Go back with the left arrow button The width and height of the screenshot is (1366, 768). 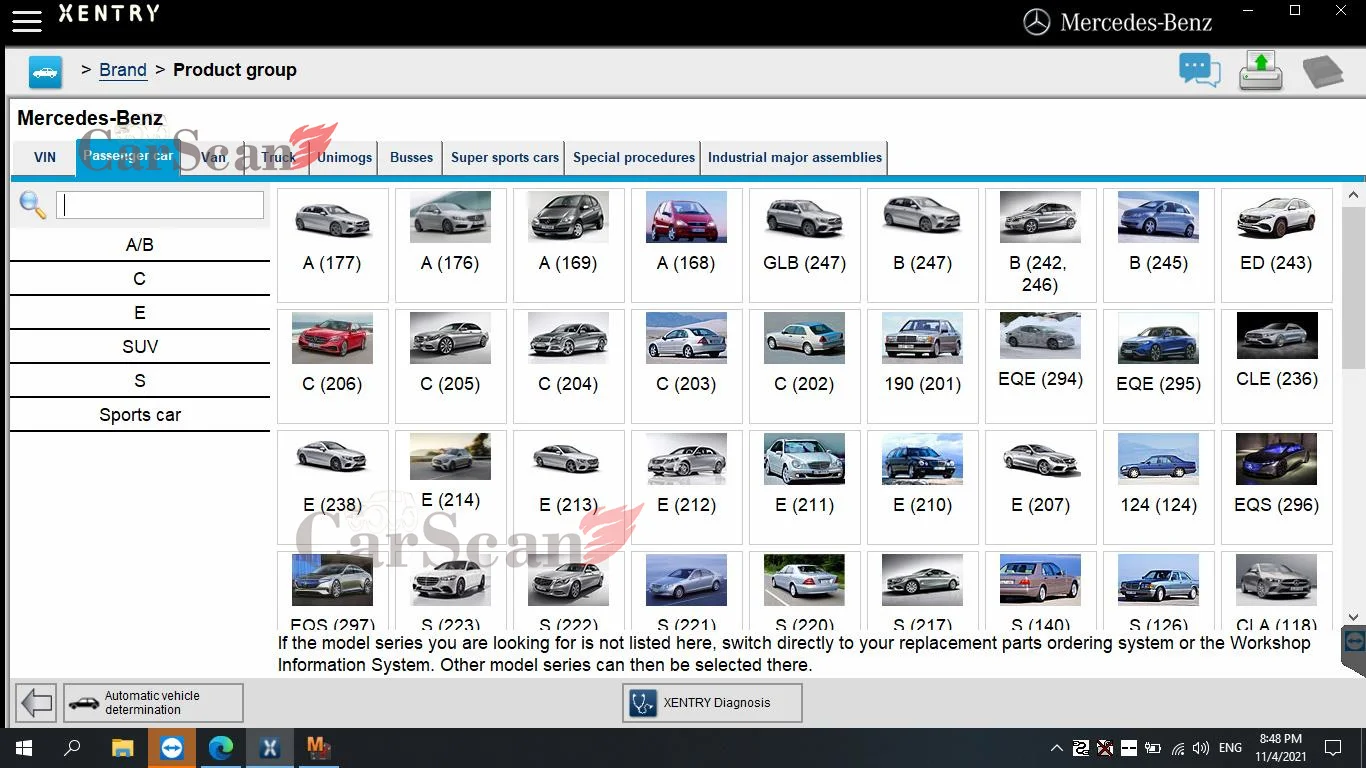coord(37,703)
